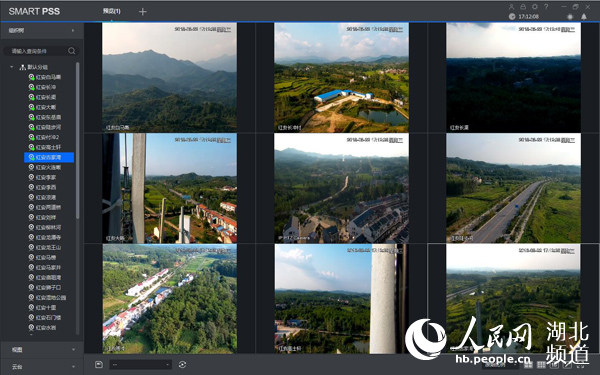This screenshot has width=600, height=375.
Task: Open settings via the gear icon
Action: pos(535,7)
